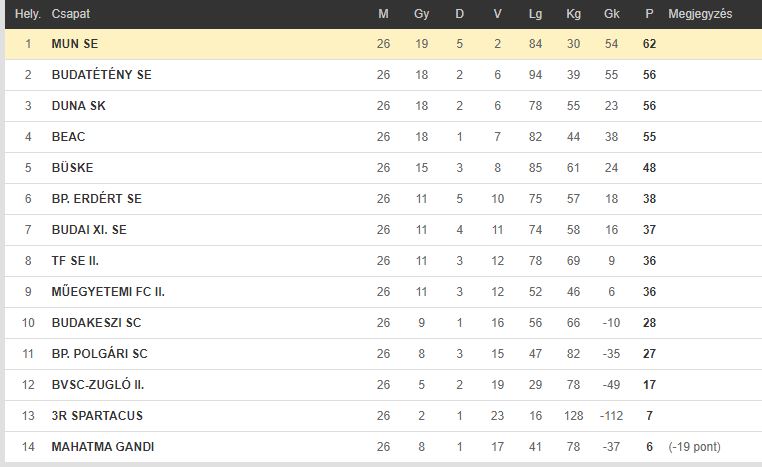
Task: Select the Megjegyzés column header
Action: pyautogui.click(x=700, y=14)
